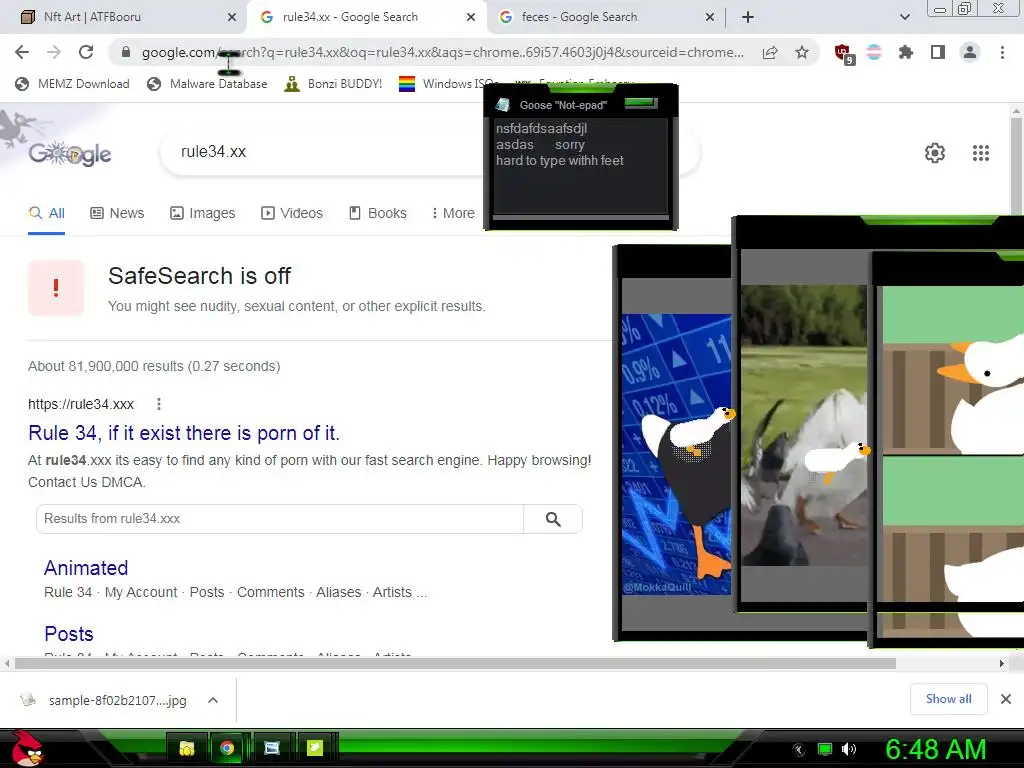Click Show all downloads
Viewport: 1024px width, 768px height.
tap(948, 699)
